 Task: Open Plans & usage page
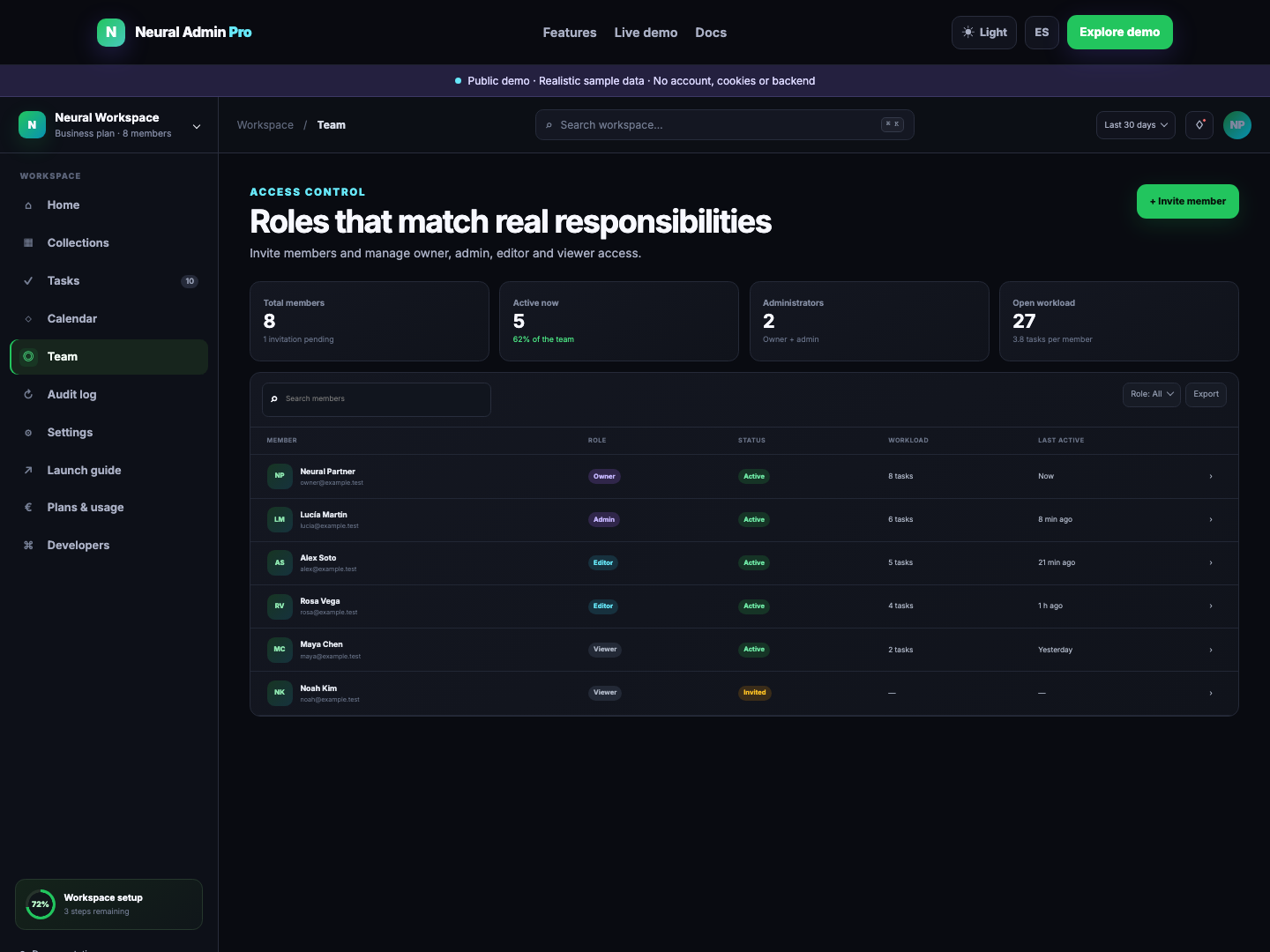(x=109, y=508)
